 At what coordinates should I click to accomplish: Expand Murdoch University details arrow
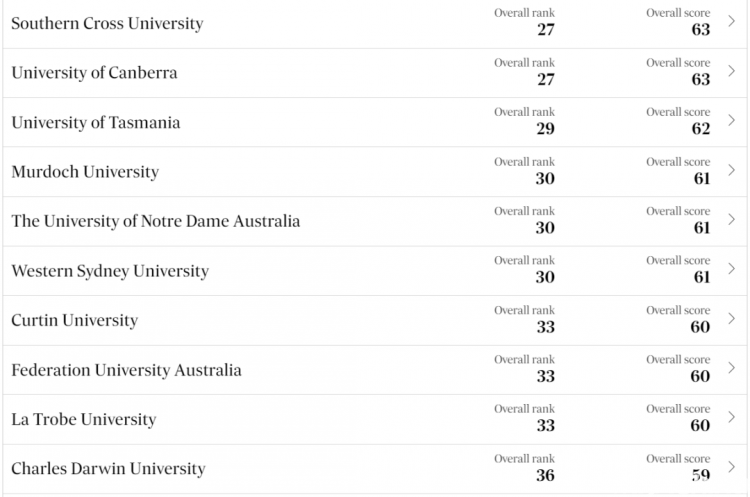(731, 170)
